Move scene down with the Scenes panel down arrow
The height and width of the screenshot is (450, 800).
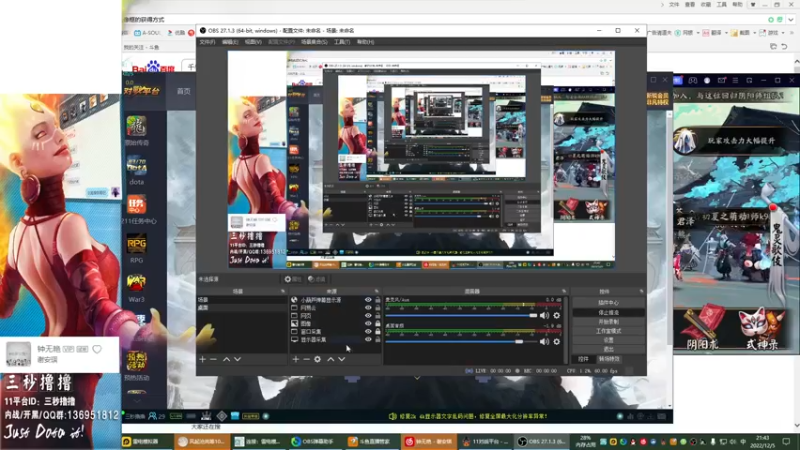pyautogui.click(x=237, y=359)
